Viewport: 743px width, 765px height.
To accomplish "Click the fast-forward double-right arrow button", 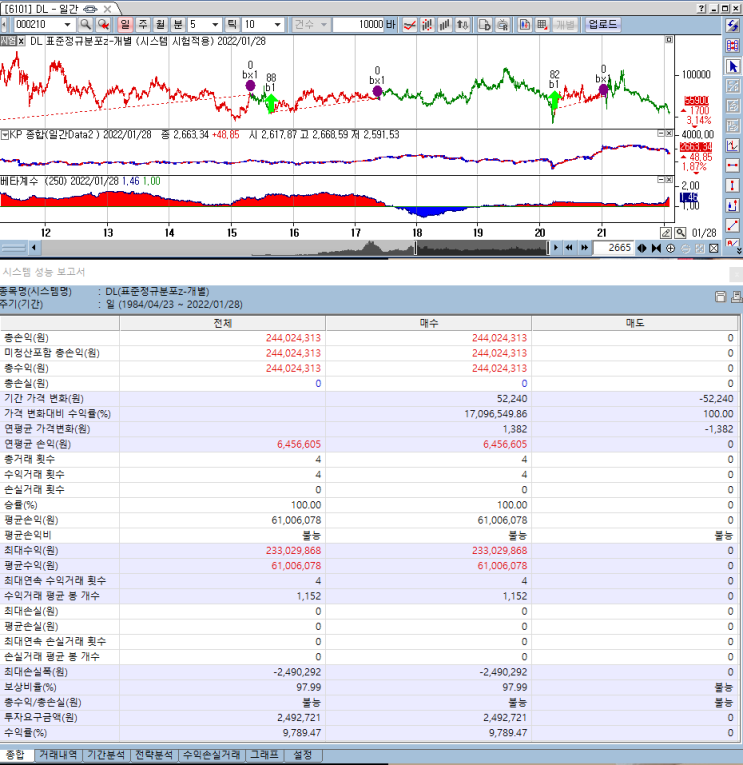I will point(584,248).
